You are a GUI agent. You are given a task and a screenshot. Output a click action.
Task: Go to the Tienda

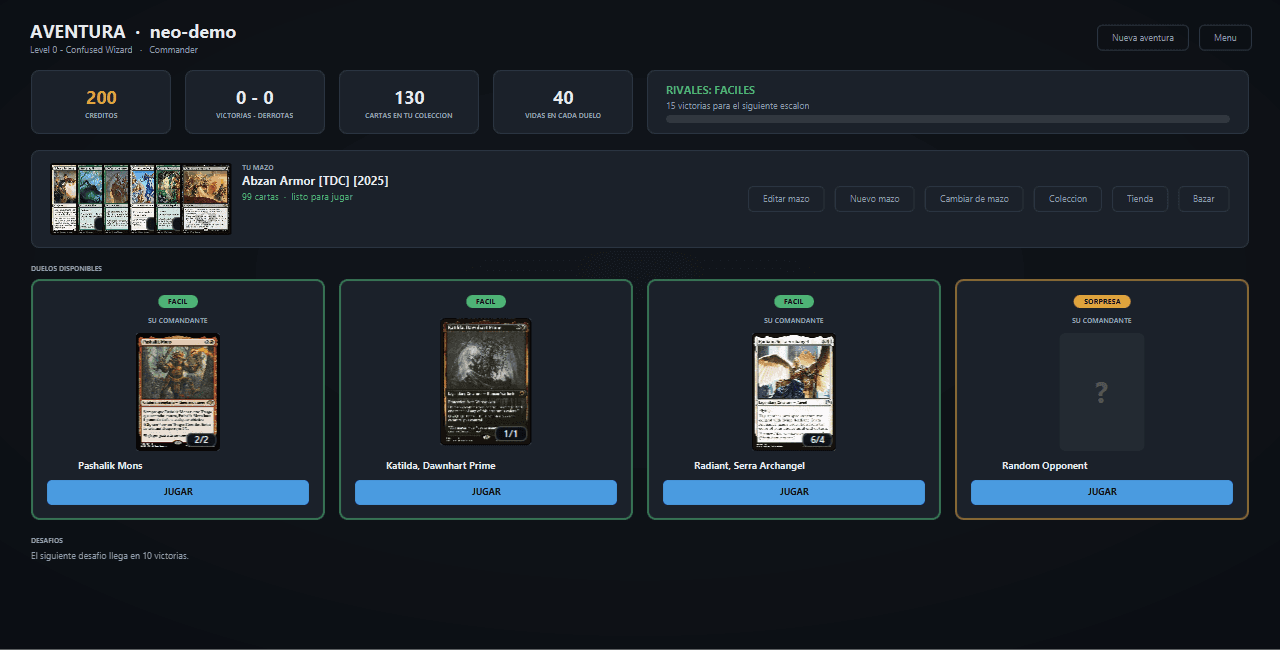point(1140,199)
